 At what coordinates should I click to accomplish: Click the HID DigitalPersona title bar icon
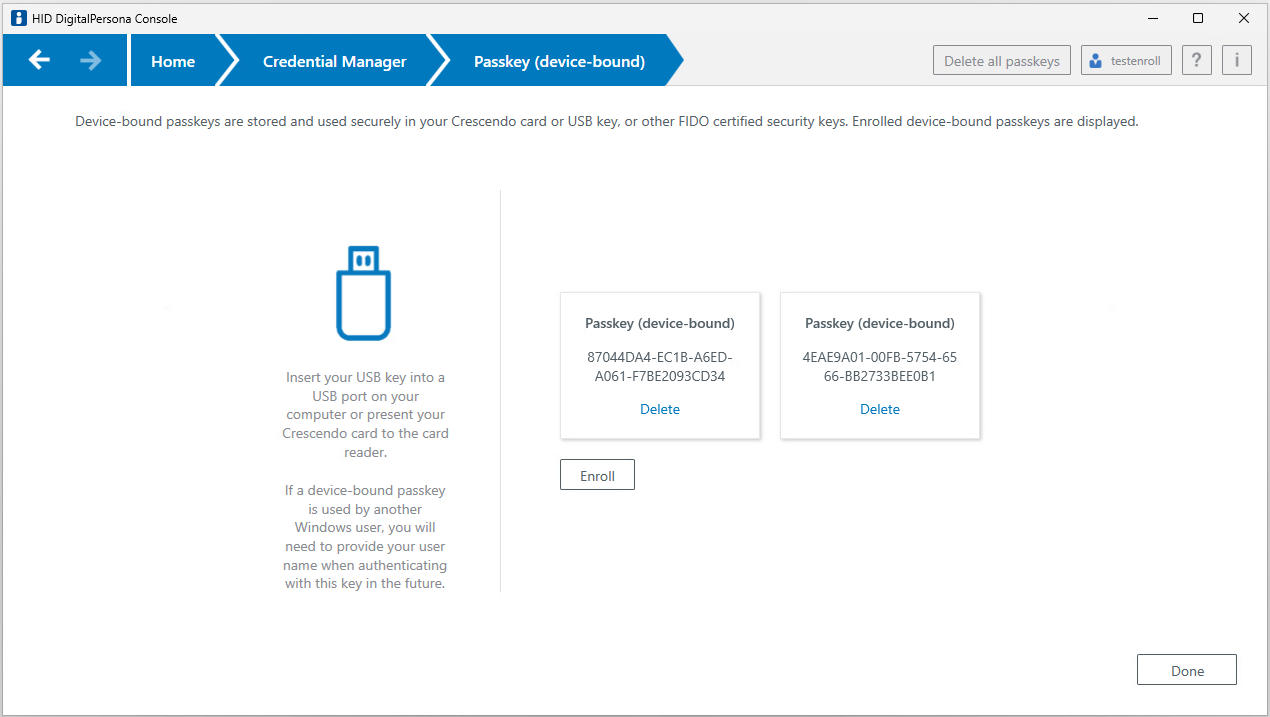pyautogui.click(x=19, y=18)
